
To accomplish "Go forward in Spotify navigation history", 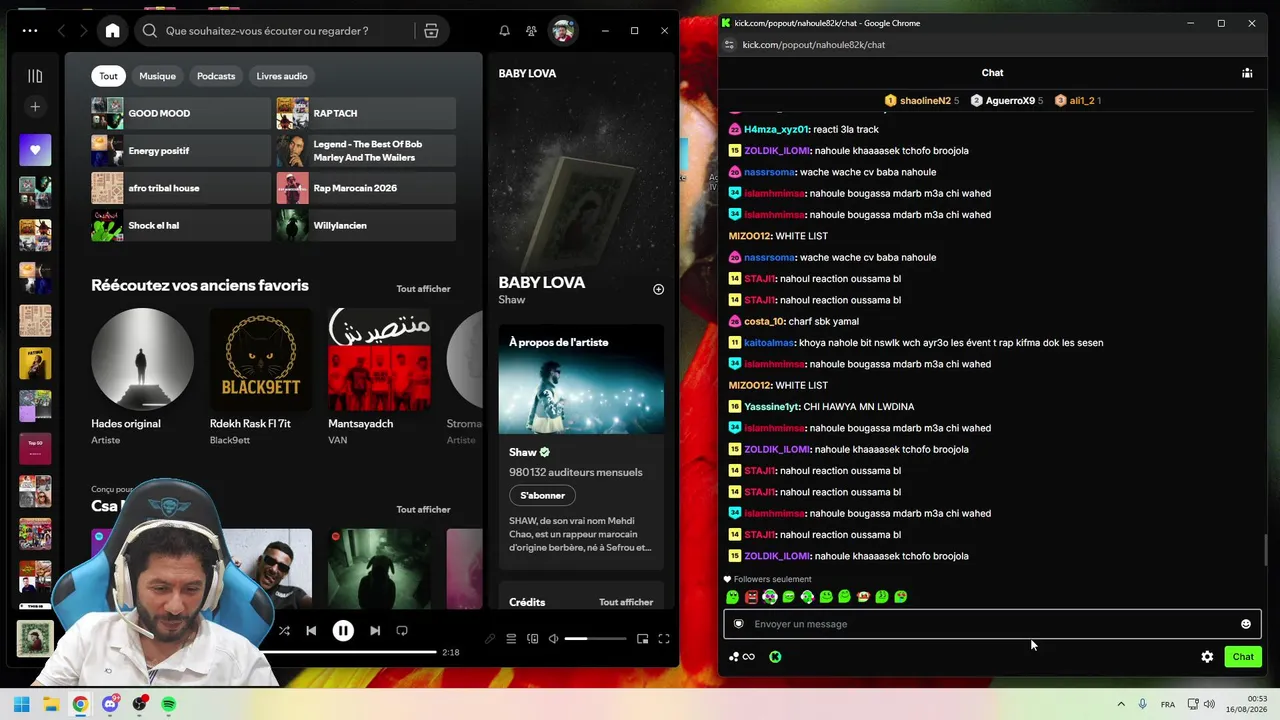I will [x=84, y=31].
